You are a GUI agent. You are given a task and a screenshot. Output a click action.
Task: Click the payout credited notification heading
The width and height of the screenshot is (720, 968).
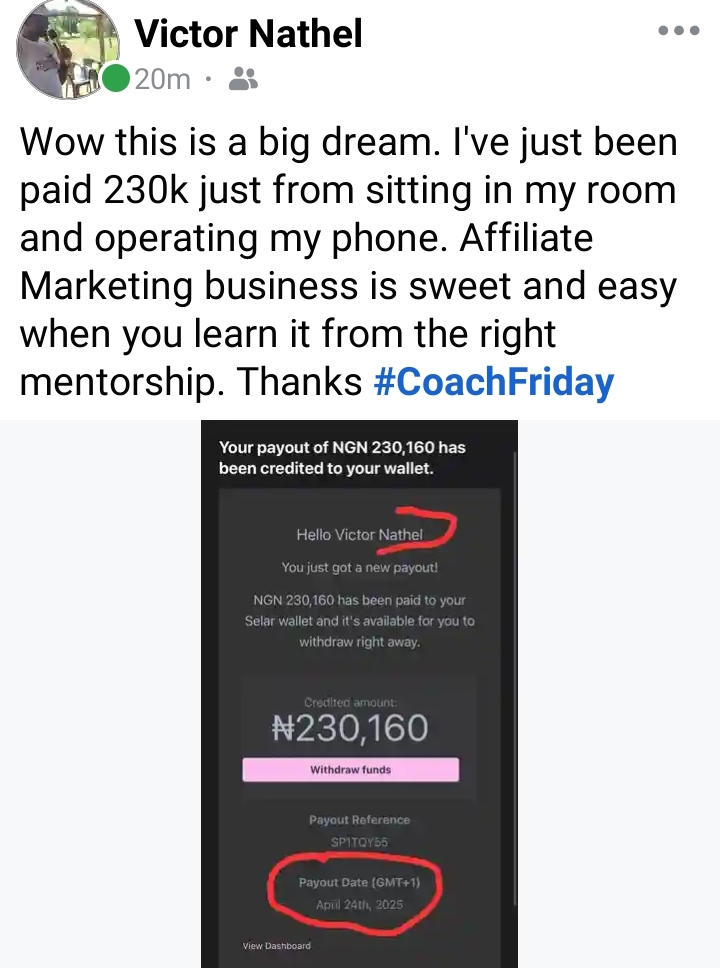pyautogui.click(x=342, y=458)
